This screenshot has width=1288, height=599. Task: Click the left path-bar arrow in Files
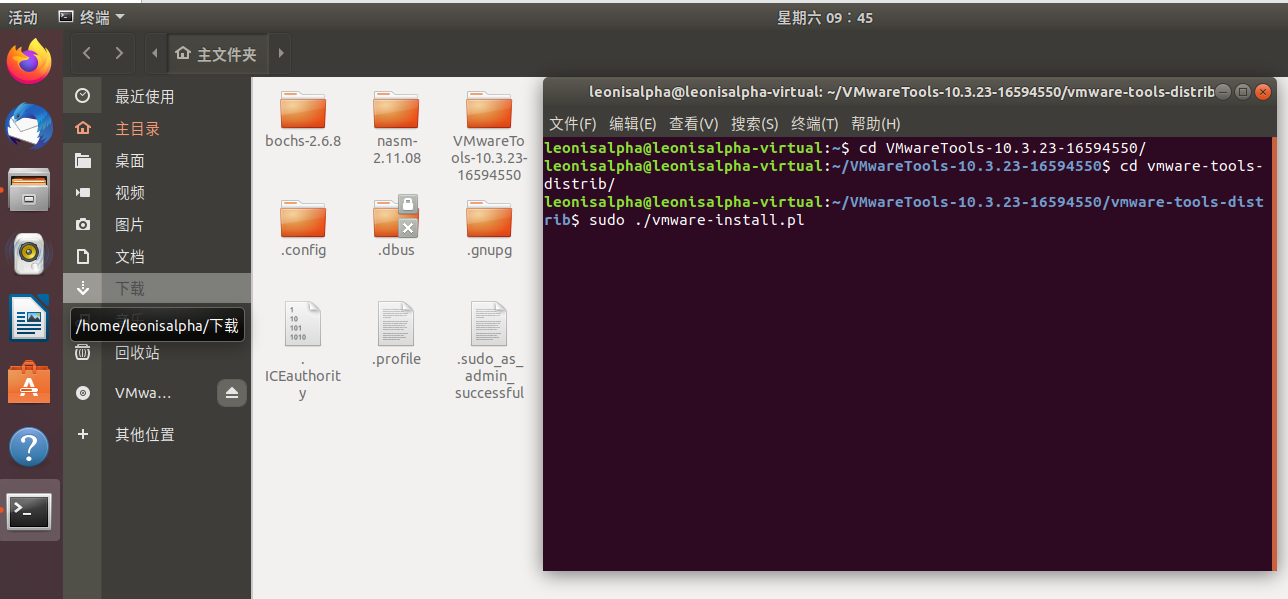click(x=155, y=53)
